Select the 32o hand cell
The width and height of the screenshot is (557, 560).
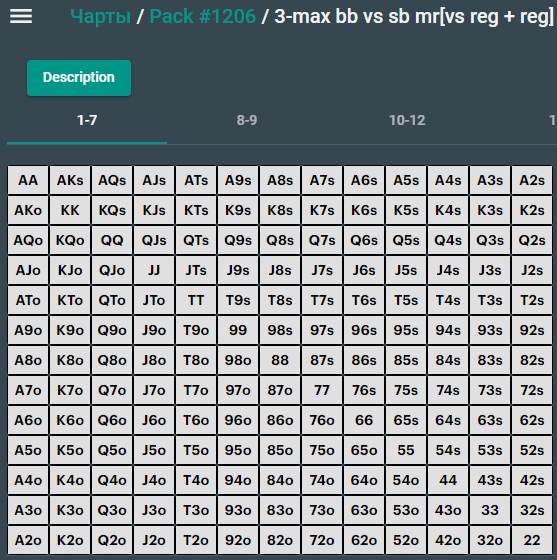coord(490,540)
